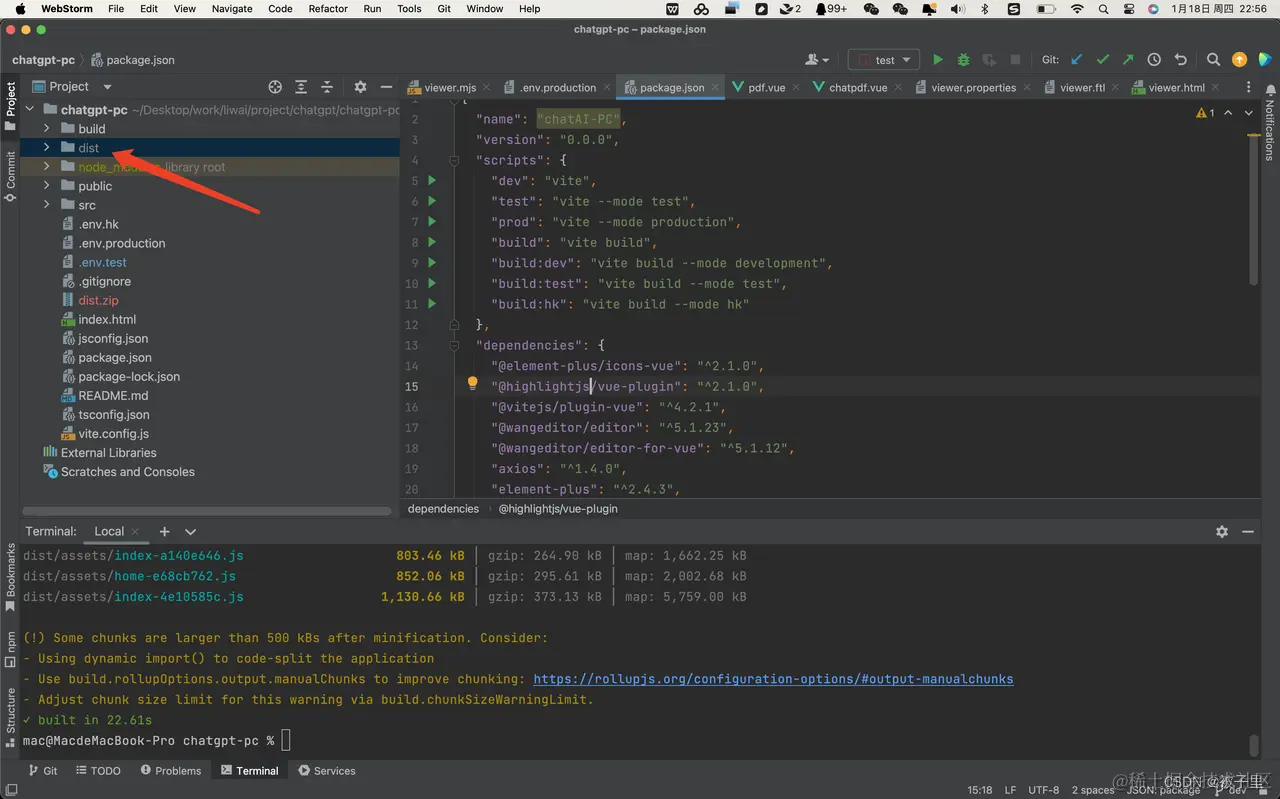Open the Refactor menu
This screenshot has width=1280, height=799.
click(x=328, y=9)
